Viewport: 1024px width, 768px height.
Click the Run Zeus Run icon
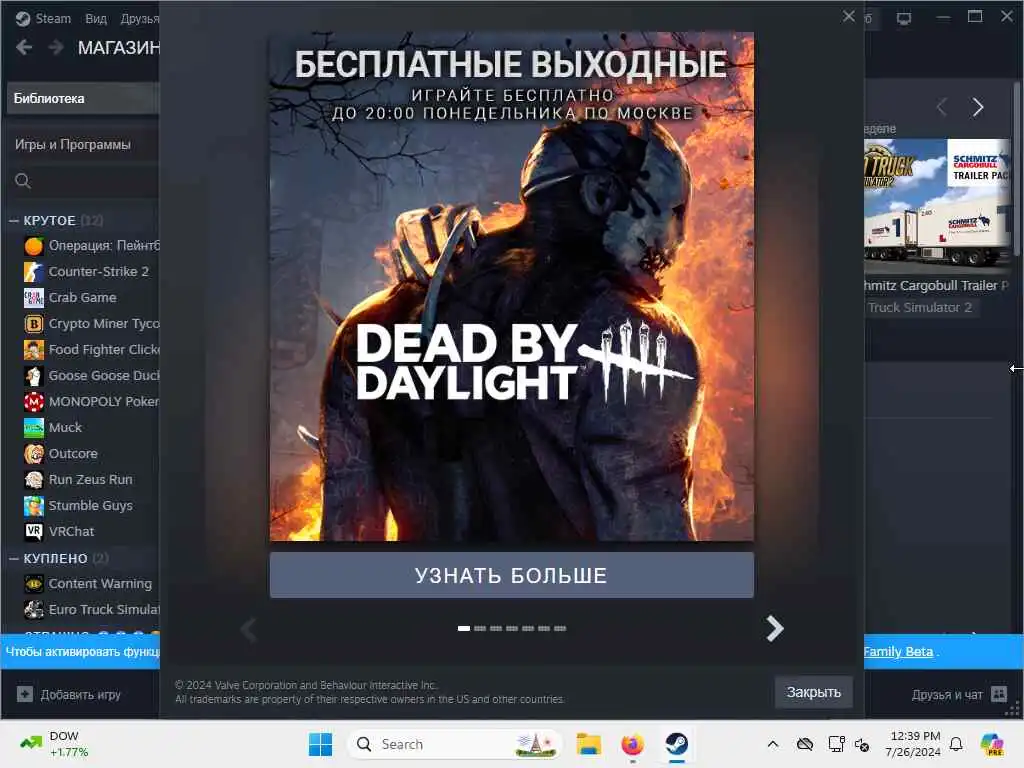[x=34, y=479]
